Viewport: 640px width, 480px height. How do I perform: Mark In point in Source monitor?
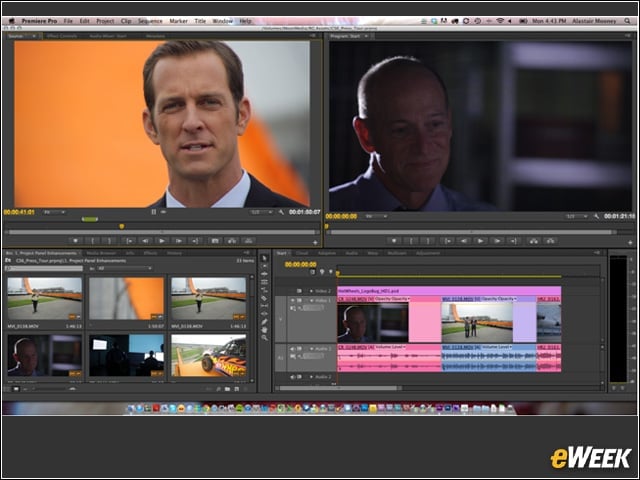(93, 241)
